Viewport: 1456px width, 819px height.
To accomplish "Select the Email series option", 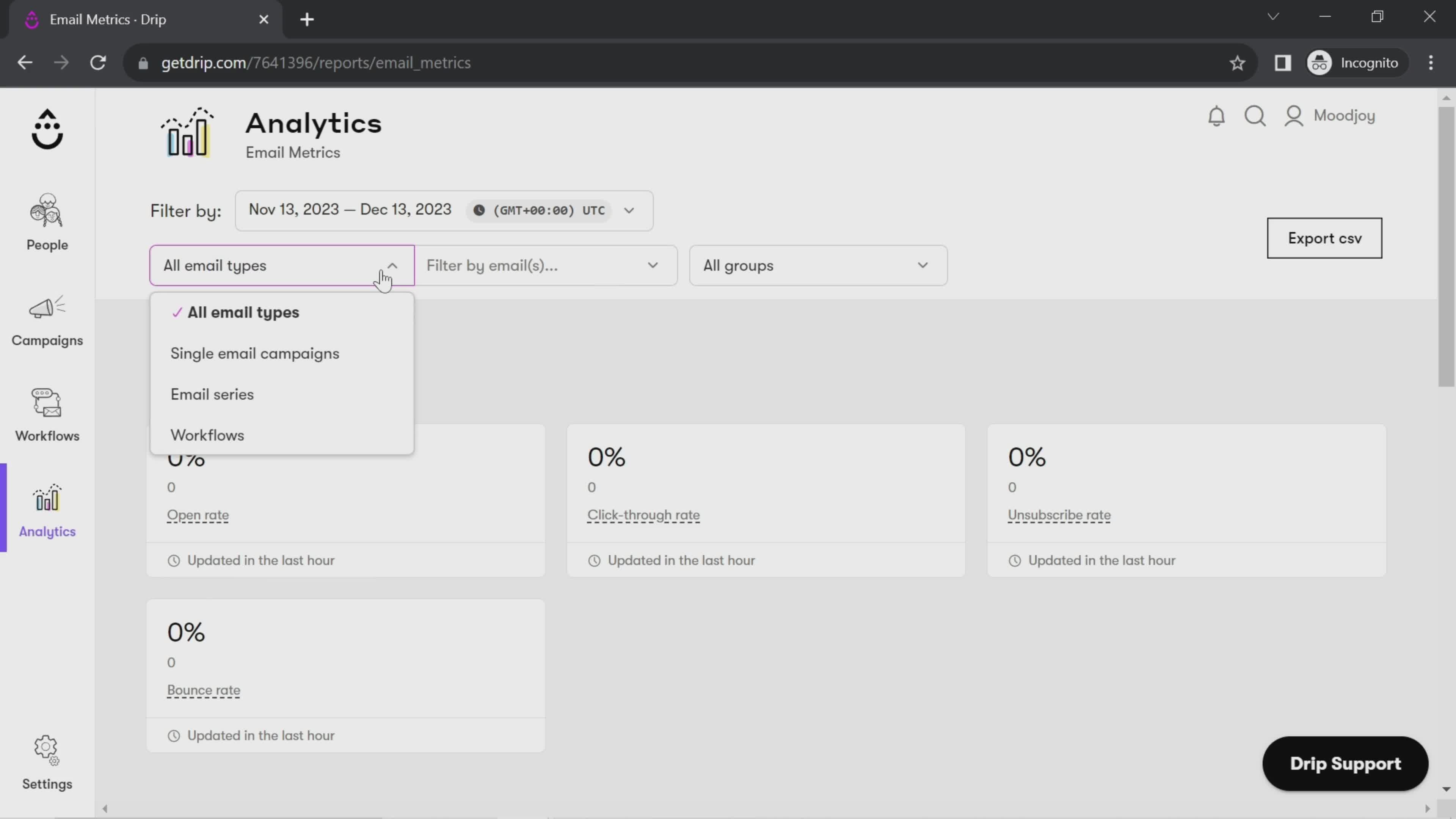I will [281, 394].
